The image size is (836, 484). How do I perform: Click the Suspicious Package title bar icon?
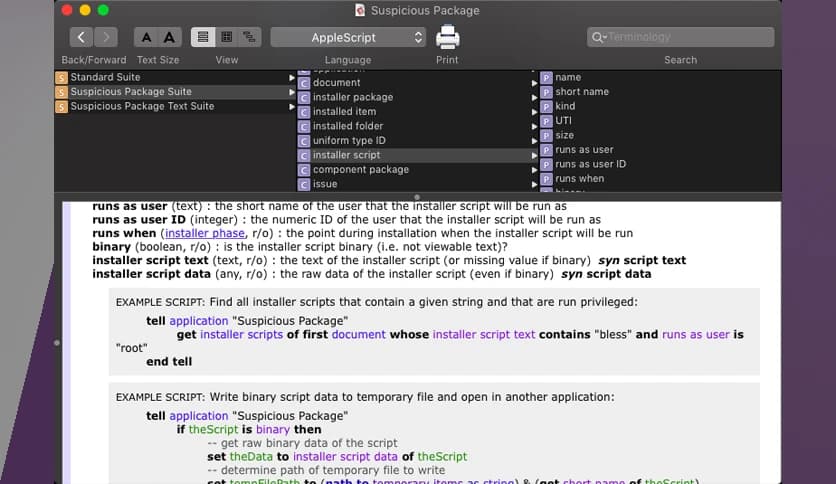(360, 10)
